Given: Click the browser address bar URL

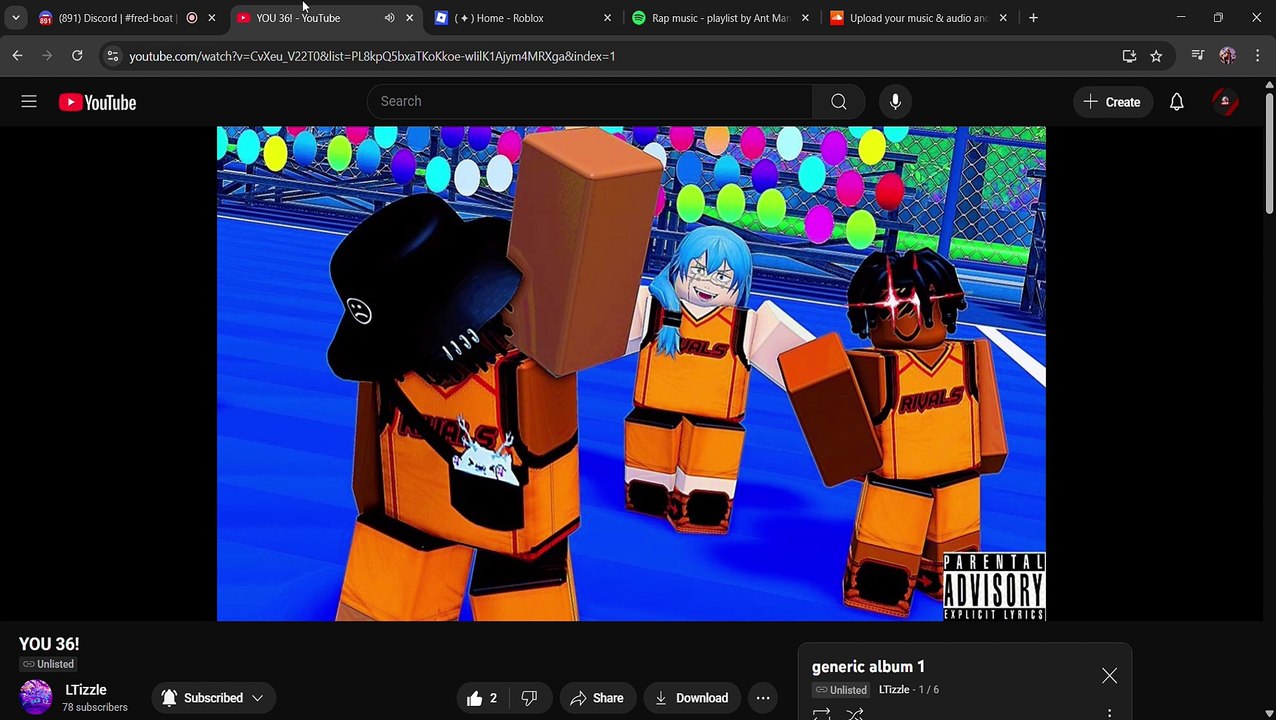Looking at the screenshot, I should pos(372,56).
